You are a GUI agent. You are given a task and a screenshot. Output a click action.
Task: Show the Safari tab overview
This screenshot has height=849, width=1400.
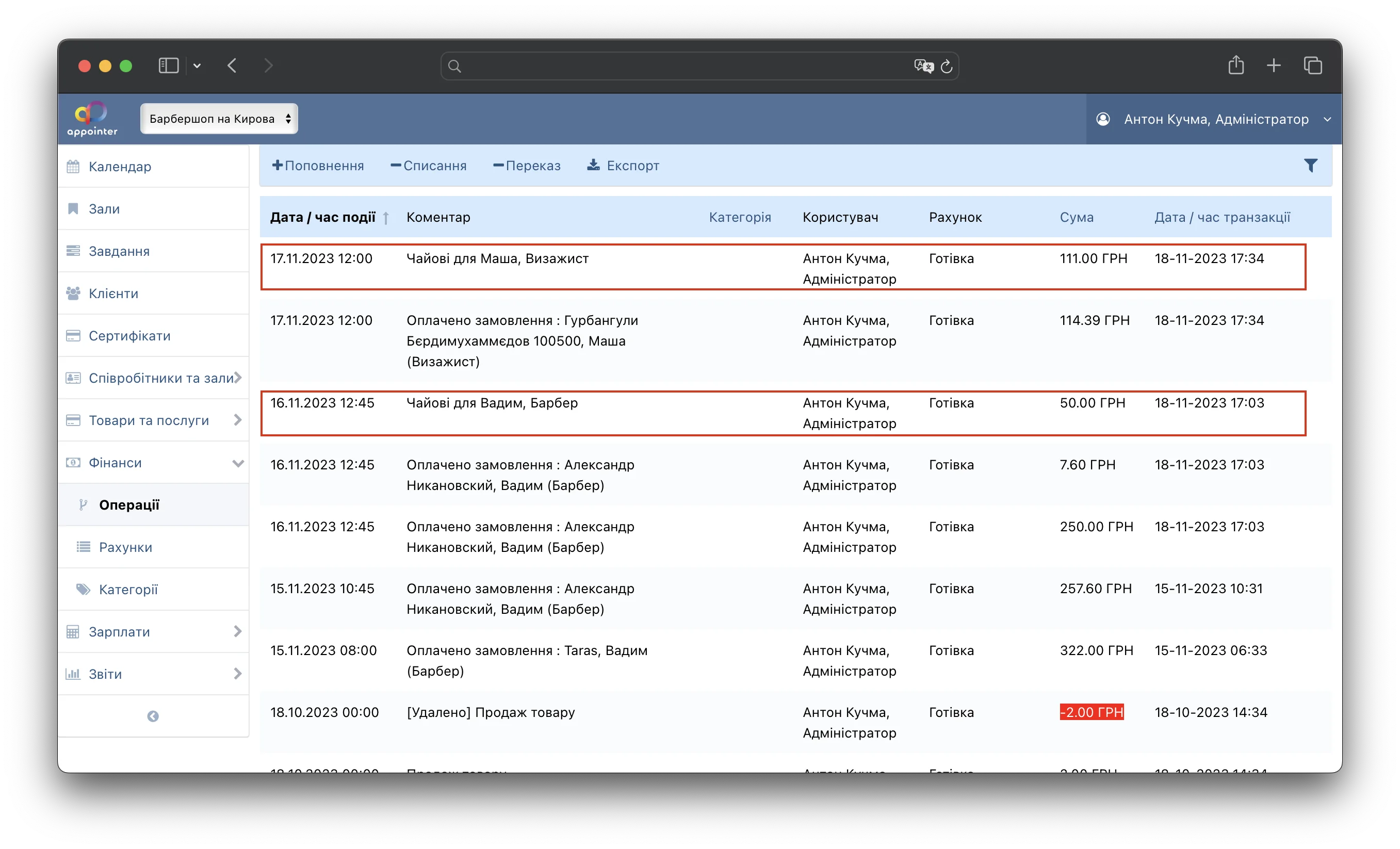coord(1313,66)
